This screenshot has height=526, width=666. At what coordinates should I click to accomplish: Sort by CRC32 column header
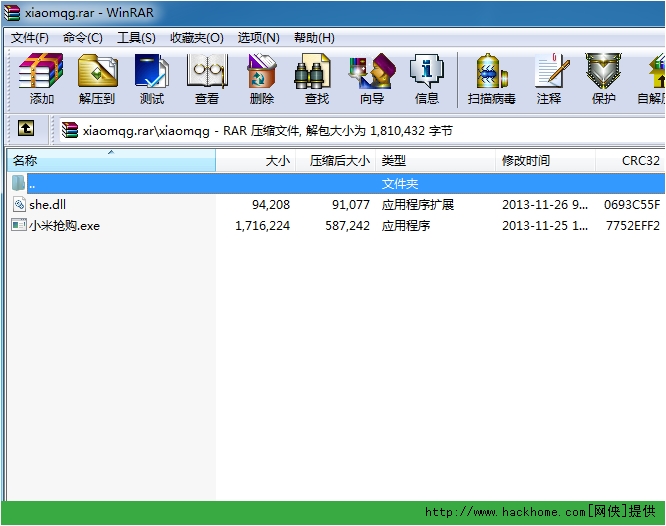point(630,160)
